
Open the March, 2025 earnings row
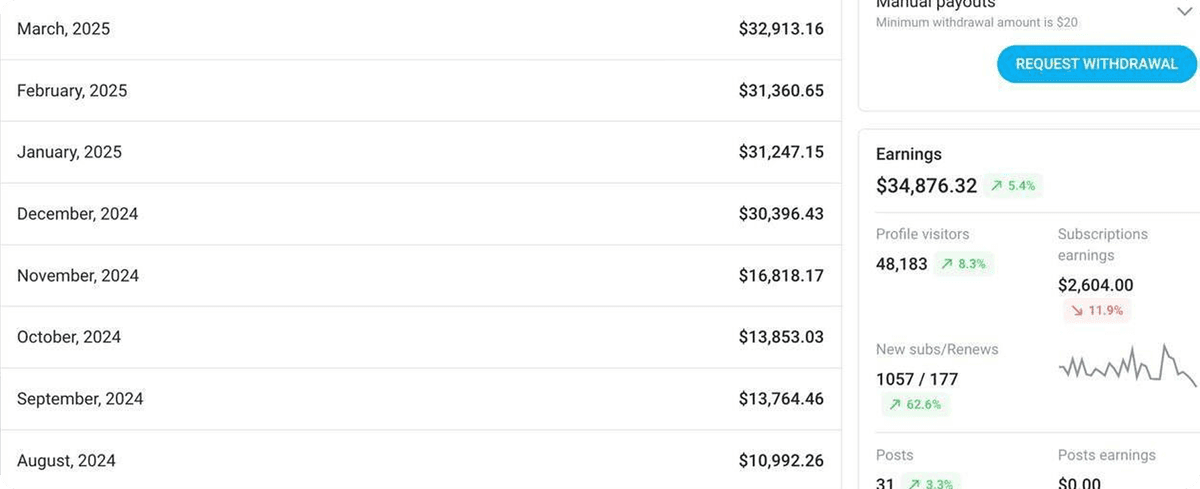(420, 29)
